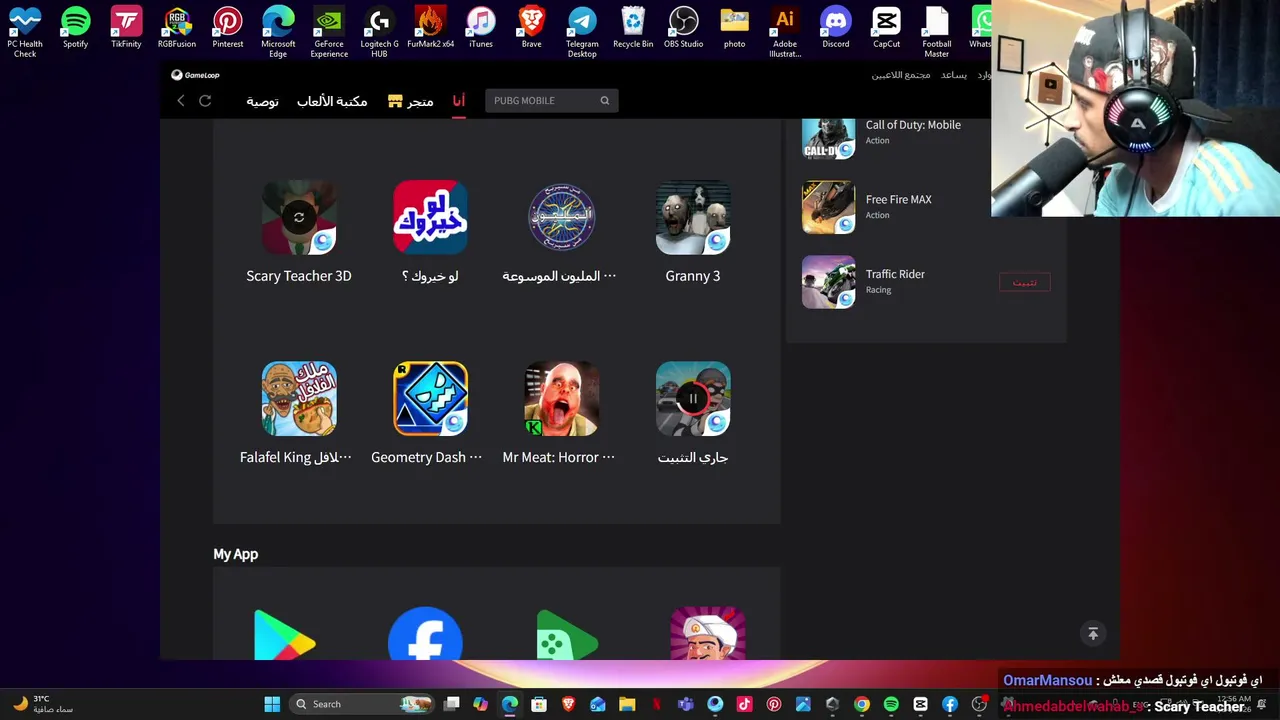Click the GameLoop refresh page icon

point(205,101)
